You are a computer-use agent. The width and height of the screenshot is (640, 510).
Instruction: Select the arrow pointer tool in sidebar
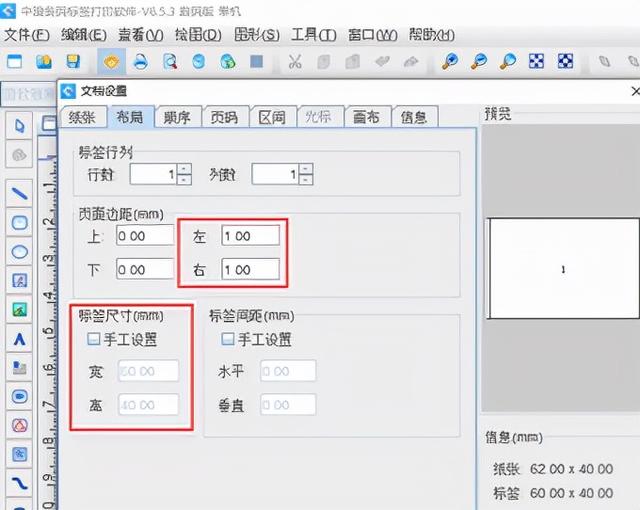pyautogui.click(x=20, y=126)
